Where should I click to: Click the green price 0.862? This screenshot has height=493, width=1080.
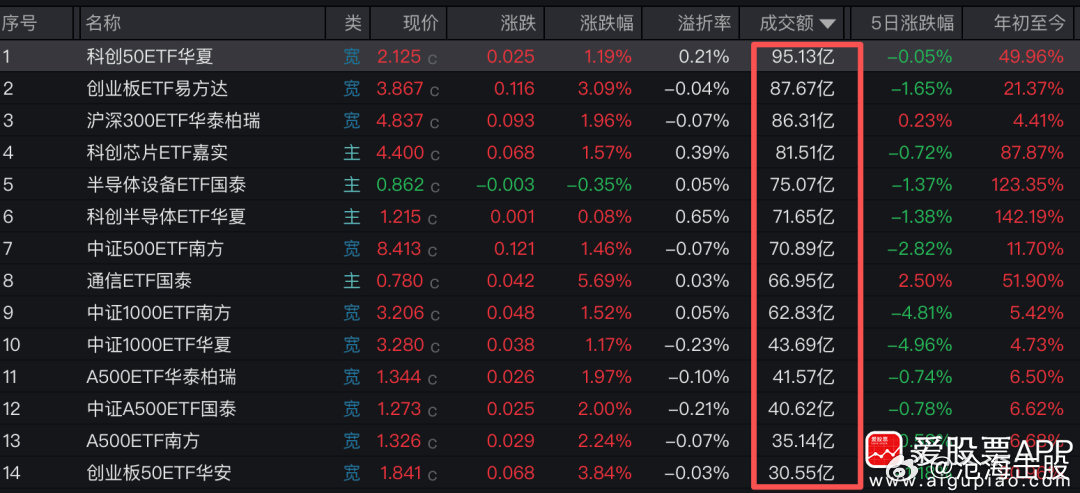[x=401, y=185]
